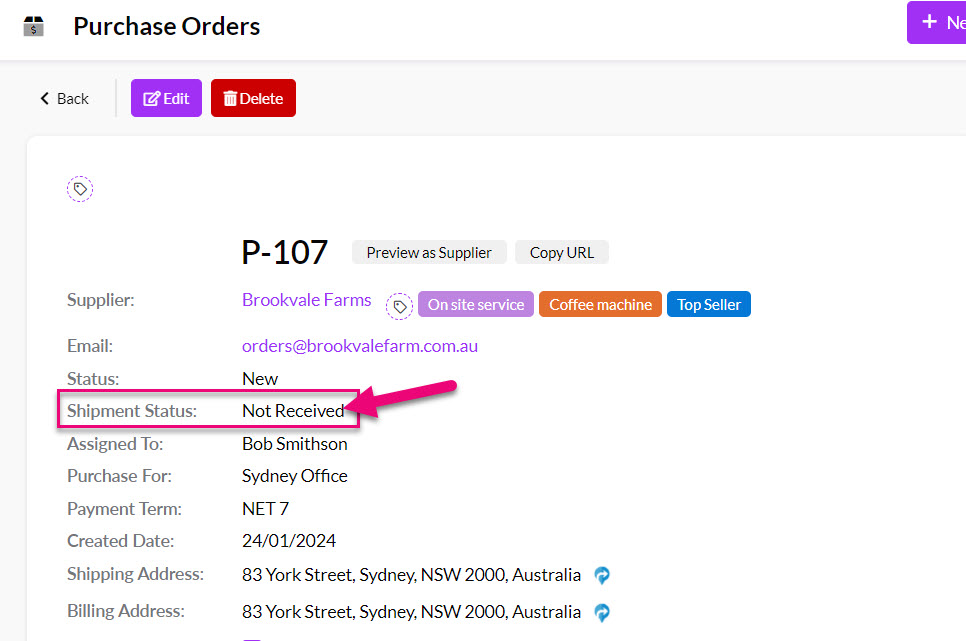Open map for Shipping Address

[602, 575]
